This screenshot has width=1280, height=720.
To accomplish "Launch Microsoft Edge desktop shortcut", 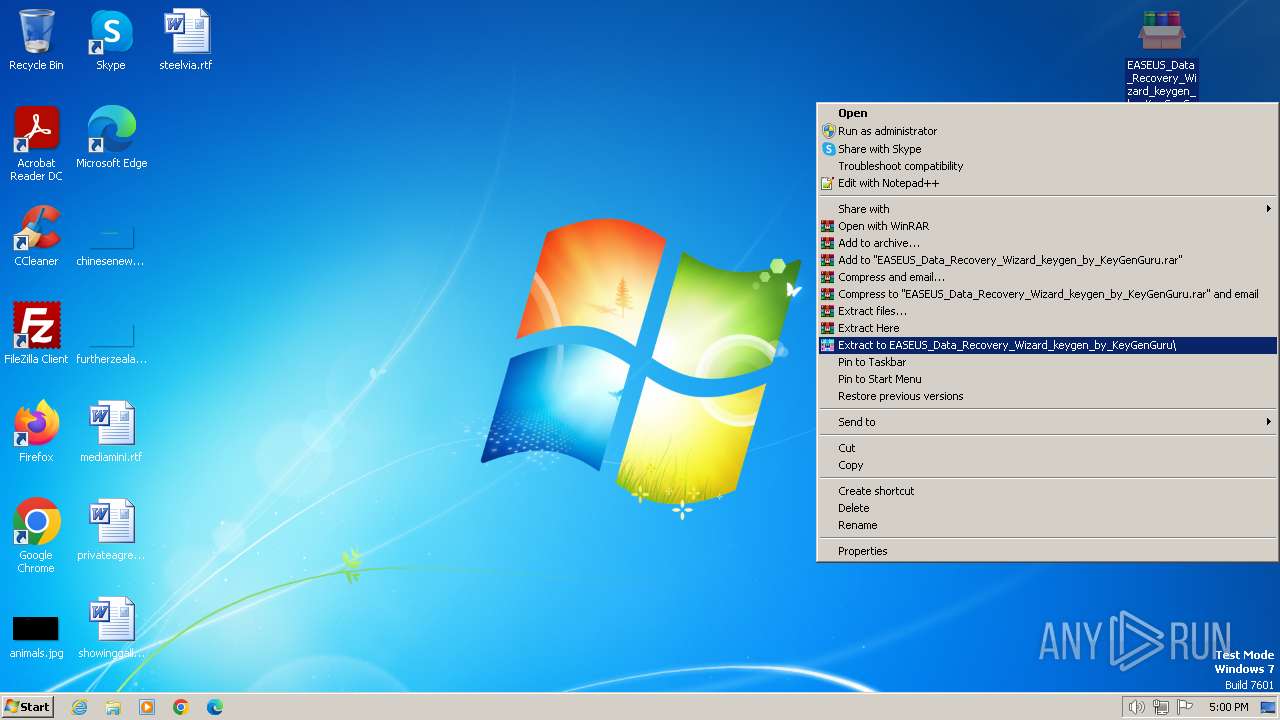I will tap(111, 138).
